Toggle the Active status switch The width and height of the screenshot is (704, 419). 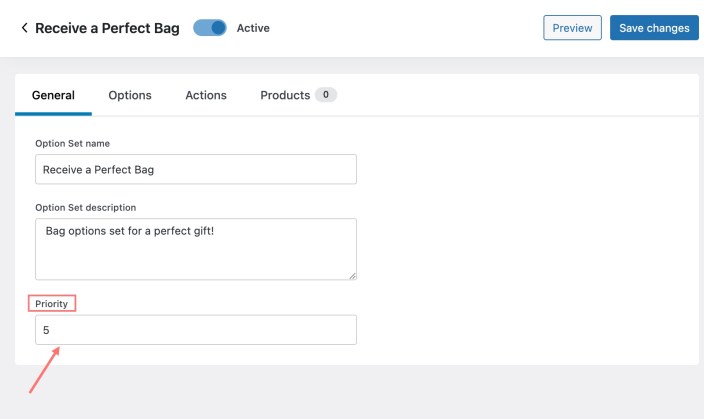click(x=210, y=28)
